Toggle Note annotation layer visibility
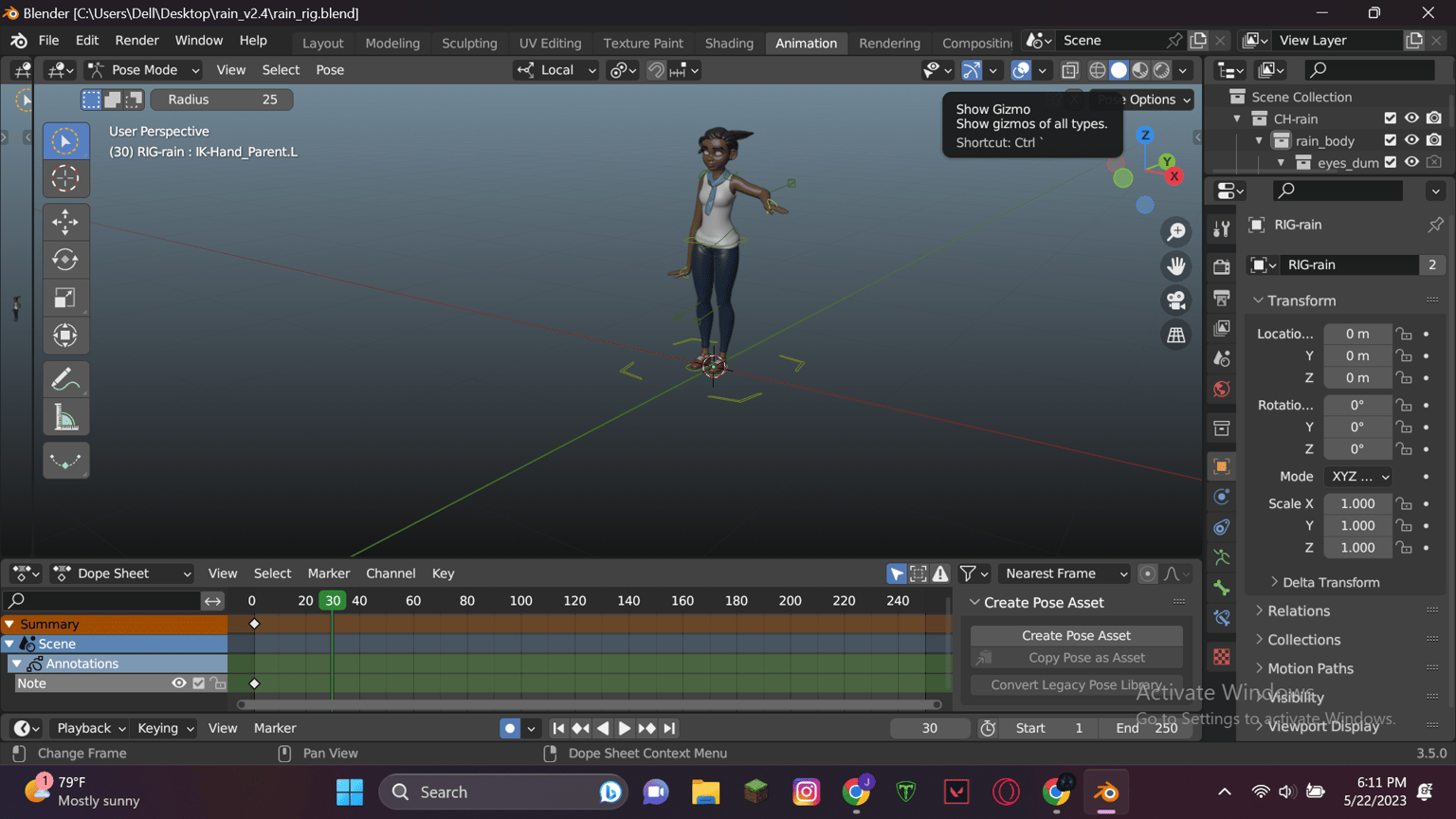The height and width of the screenshot is (819, 1456). coord(178,683)
